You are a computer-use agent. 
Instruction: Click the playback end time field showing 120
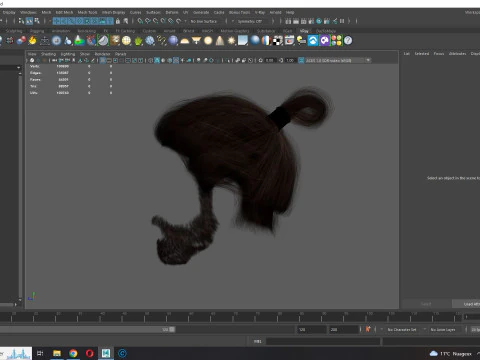(x=311, y=330)
